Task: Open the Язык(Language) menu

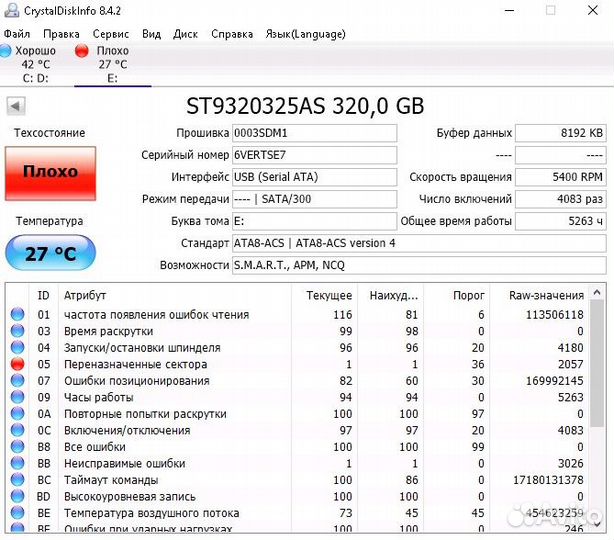Action: pyautogui.click(x=305, y=34)
